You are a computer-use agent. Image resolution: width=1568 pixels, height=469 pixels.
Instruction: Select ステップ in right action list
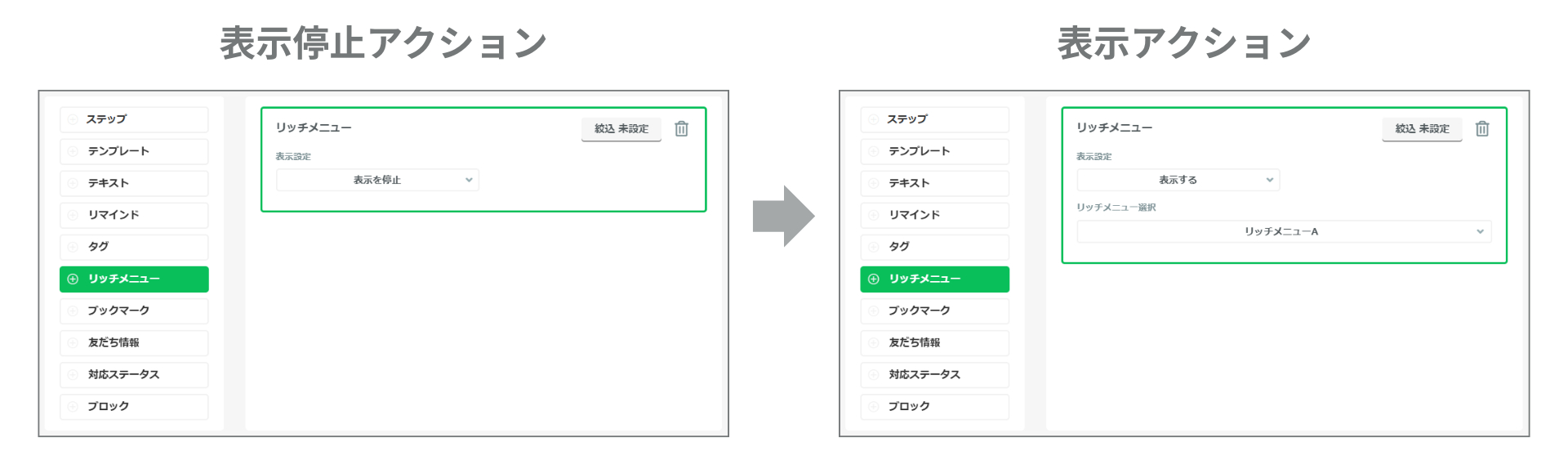[934, 119]
